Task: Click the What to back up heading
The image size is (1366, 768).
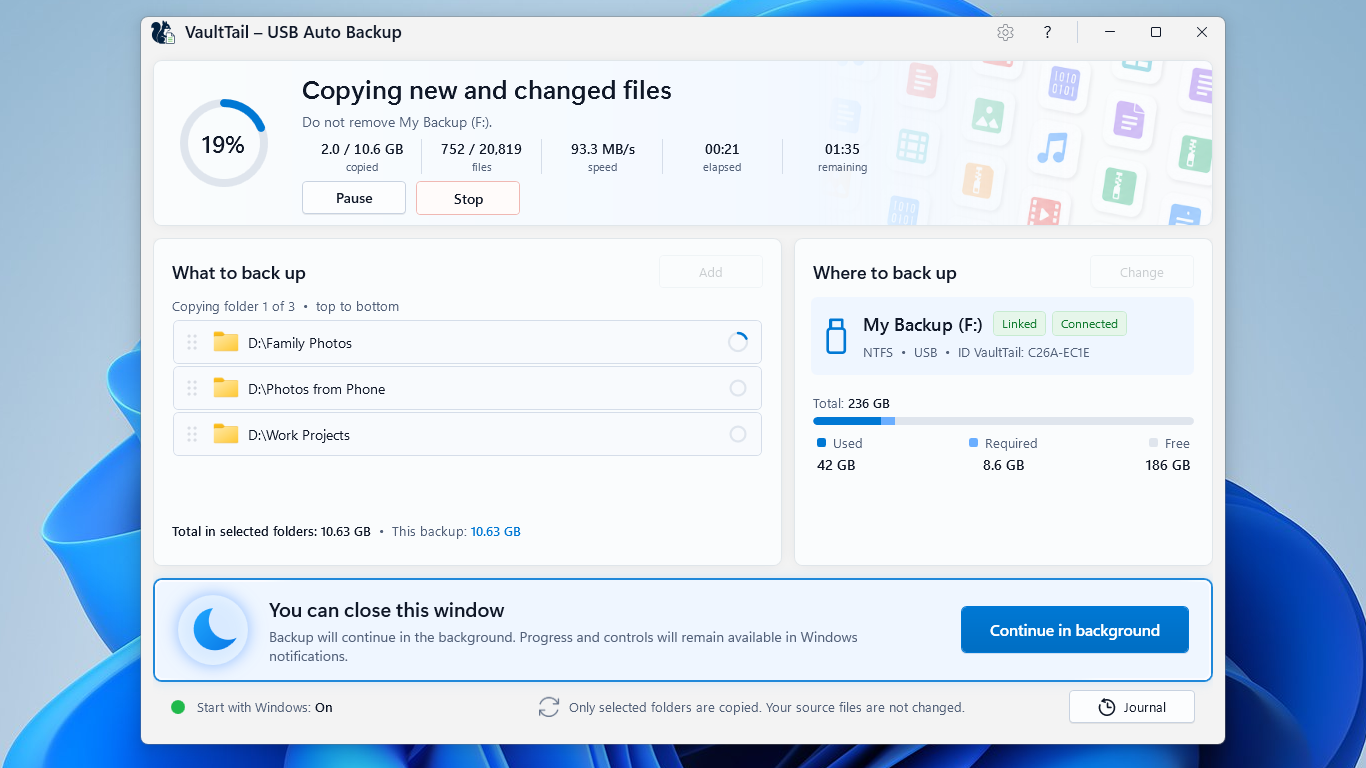Action: click(x=239, y=273)
